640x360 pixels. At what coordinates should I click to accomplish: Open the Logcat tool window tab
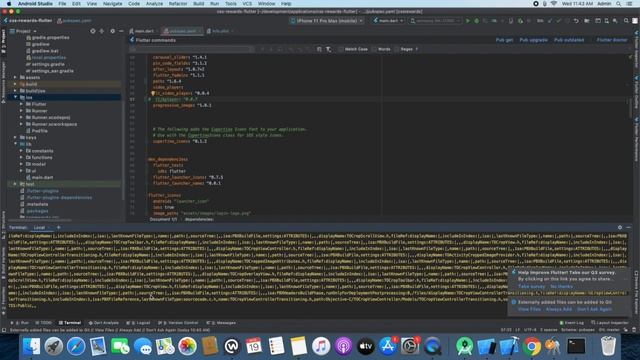138,323
